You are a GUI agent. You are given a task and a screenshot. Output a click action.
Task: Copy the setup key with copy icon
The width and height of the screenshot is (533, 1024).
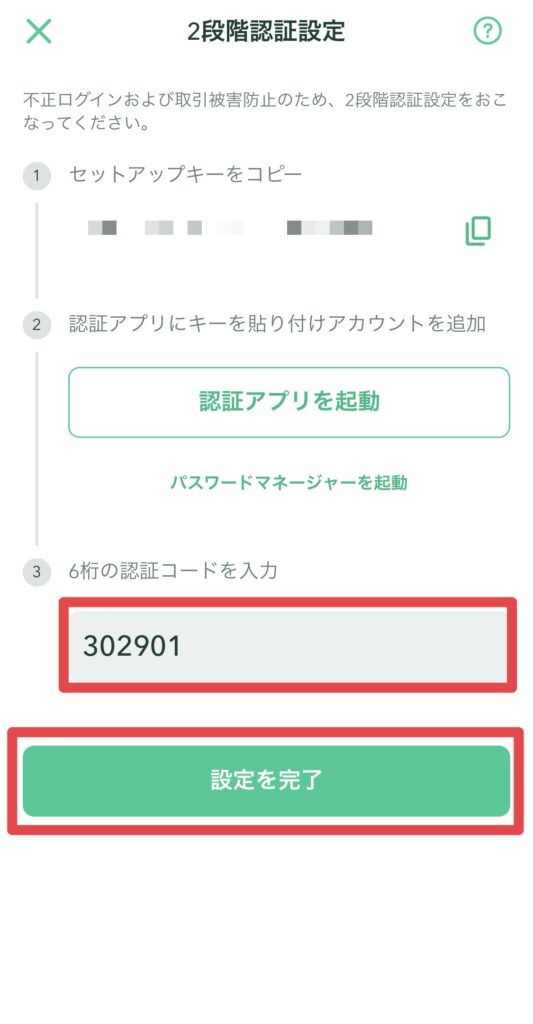coord(478,231)
